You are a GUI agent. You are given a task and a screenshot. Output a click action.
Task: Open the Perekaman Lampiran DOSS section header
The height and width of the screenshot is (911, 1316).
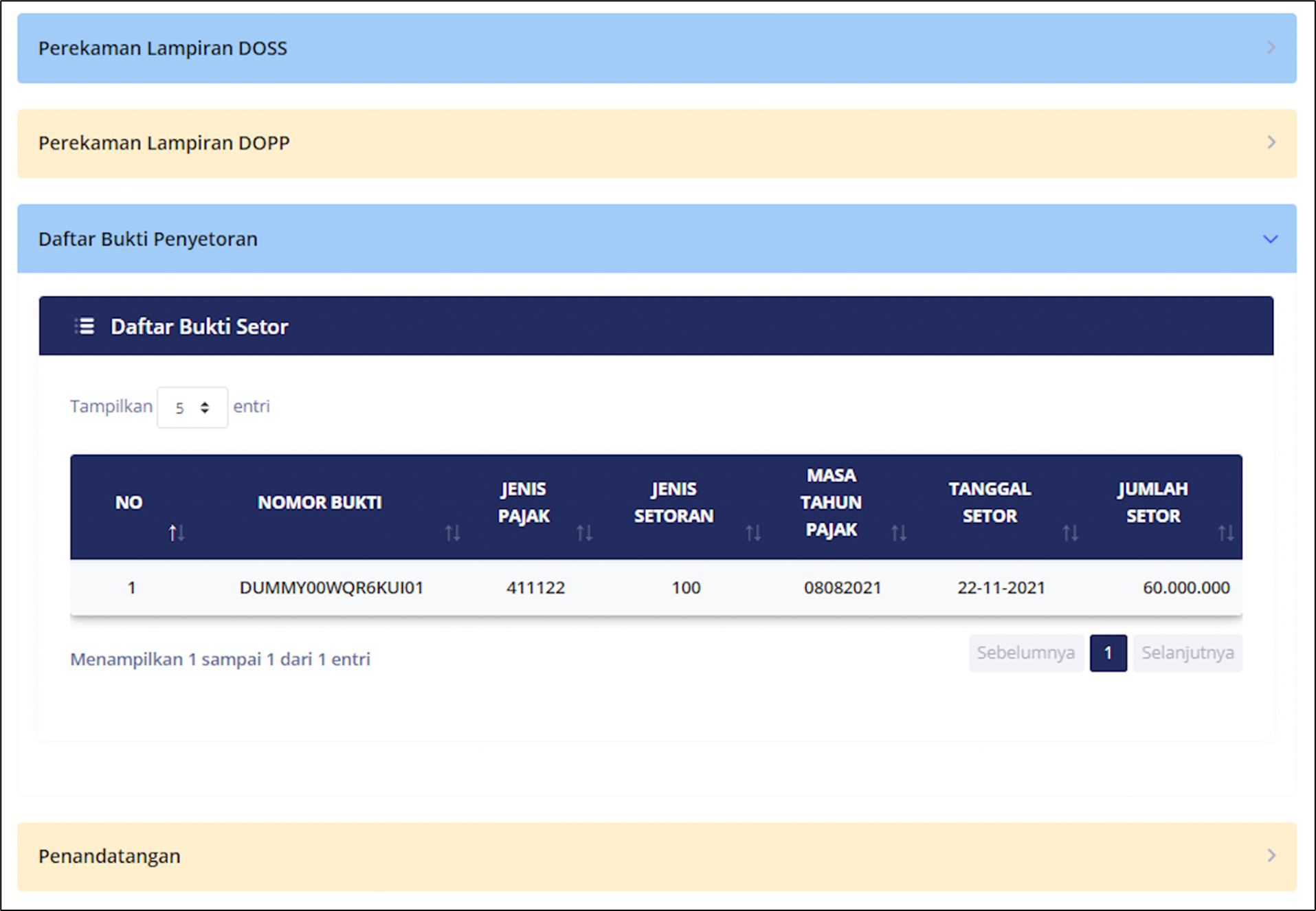tap(163, 48)
